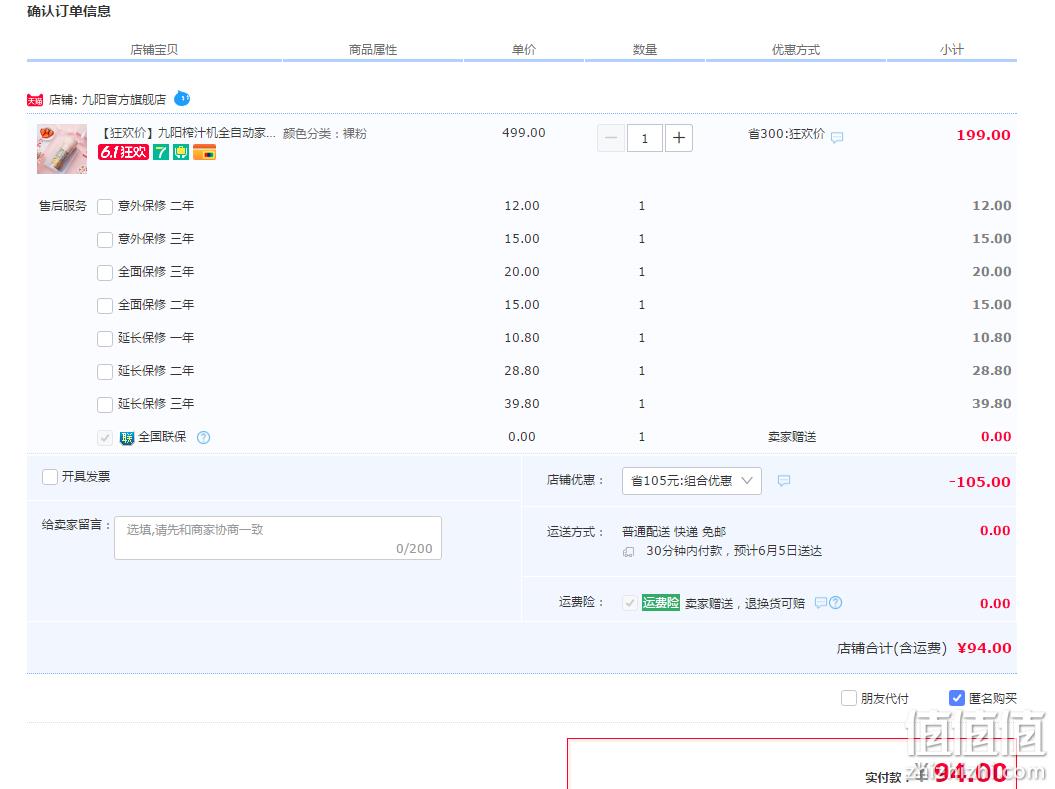
Task: Open the 【狂欢价】九阳榨汁机 product title link
Action: (187, 133)
